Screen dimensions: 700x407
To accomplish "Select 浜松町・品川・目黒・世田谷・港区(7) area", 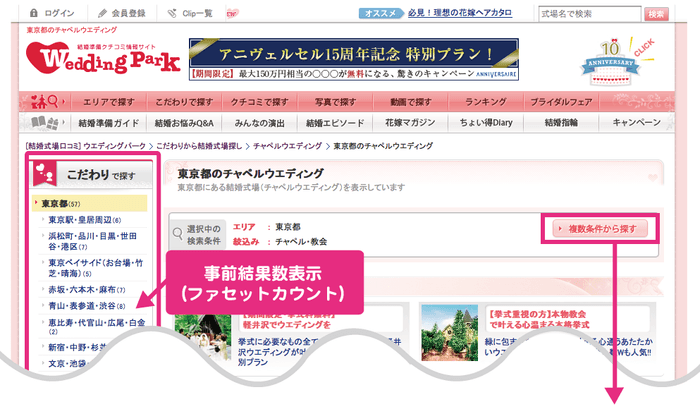I will [x=92, y=241].
